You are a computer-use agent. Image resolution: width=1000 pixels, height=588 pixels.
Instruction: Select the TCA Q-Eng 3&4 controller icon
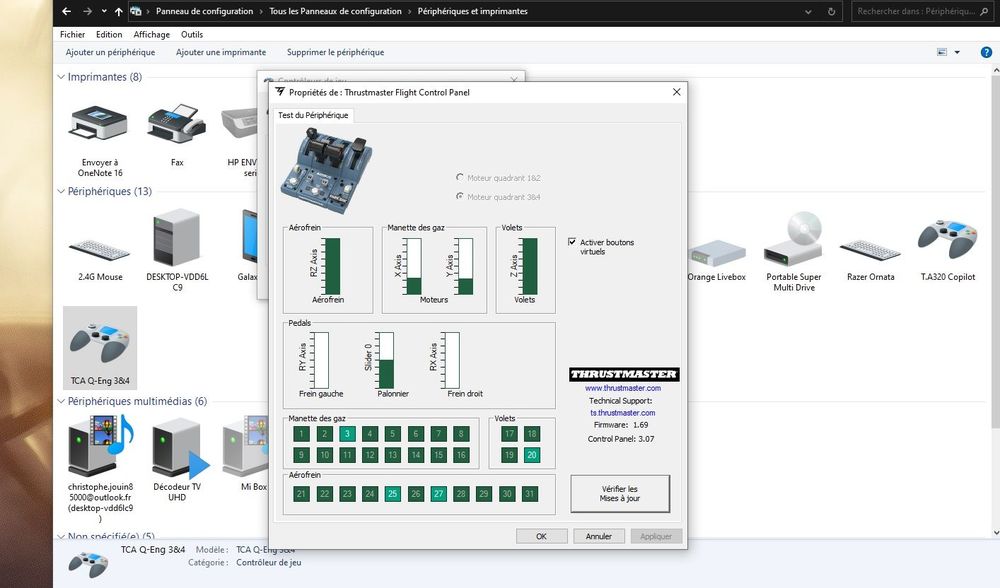click(98, 342)
